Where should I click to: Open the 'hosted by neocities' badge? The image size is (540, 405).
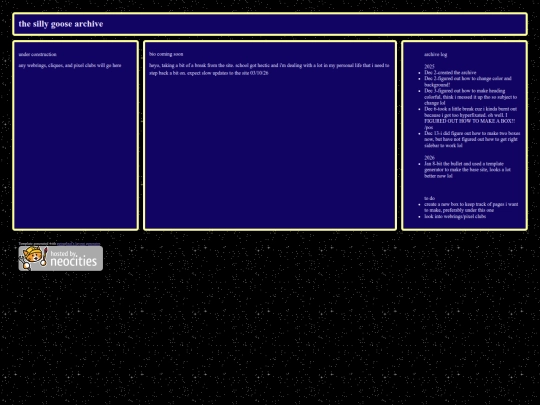(x=61, y=258)
